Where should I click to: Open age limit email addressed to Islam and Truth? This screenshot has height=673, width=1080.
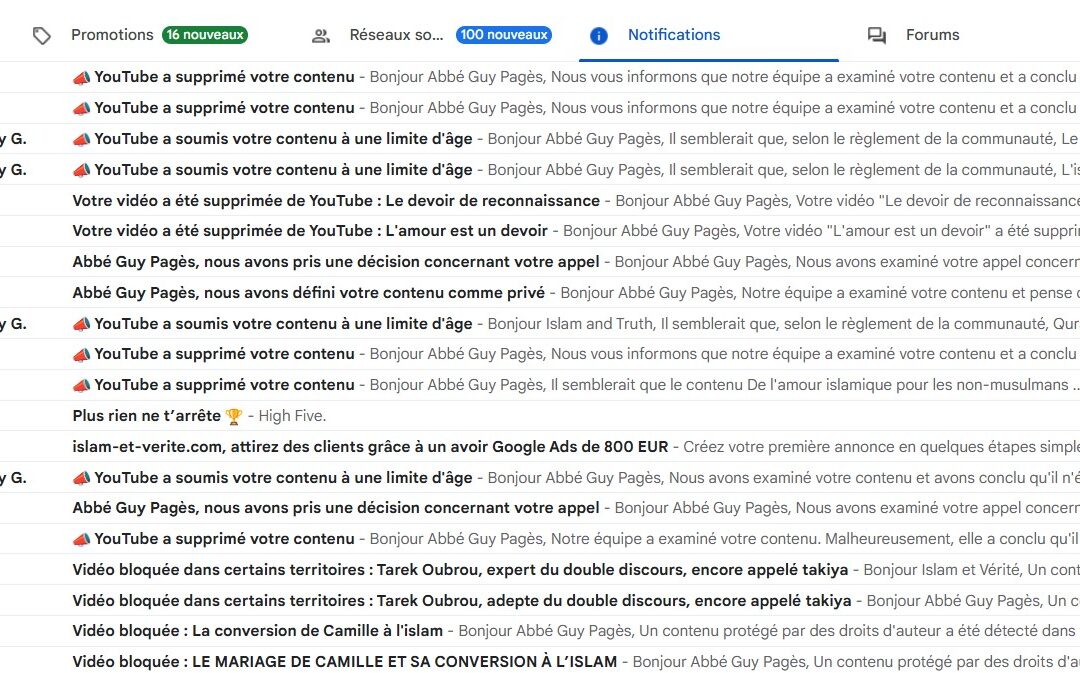tap(540, 324)
